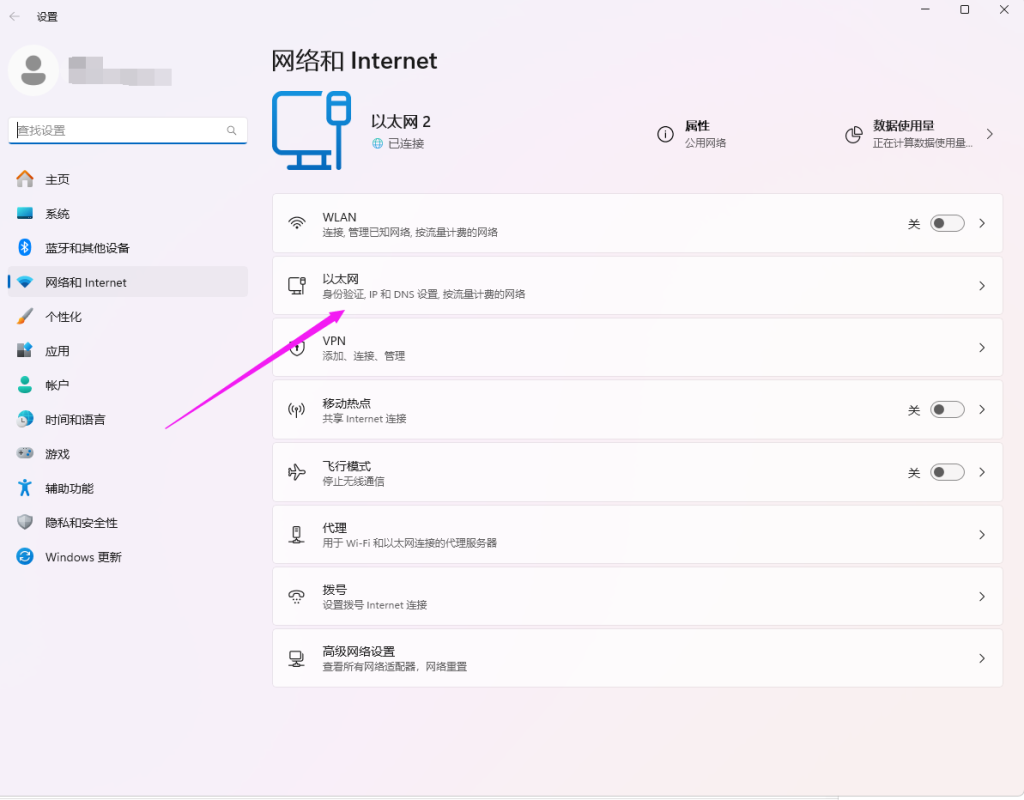1024x800 pixels.
Task: Click the VPN shield icon
Action: [x=297, y=348]
